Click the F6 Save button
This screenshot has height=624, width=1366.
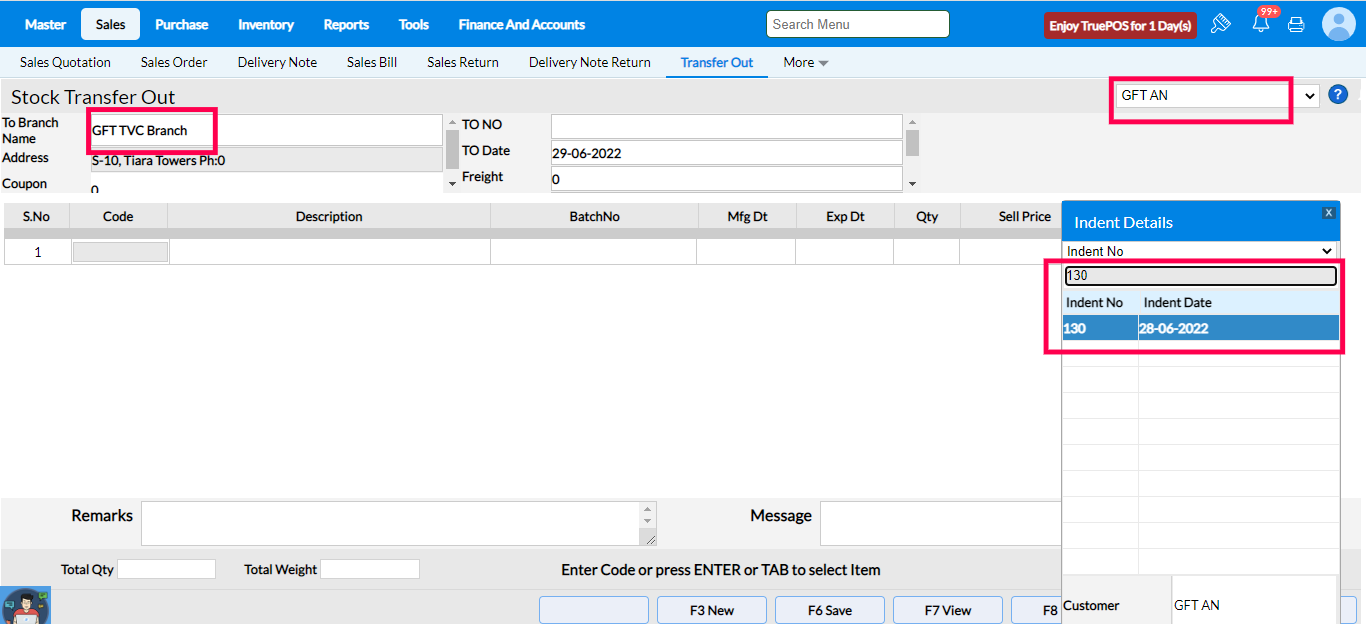(x=830, y=610)
